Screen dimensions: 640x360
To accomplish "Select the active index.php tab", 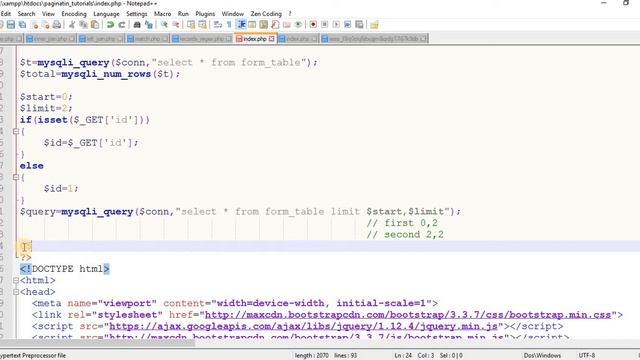I will [x=255, y=39].
